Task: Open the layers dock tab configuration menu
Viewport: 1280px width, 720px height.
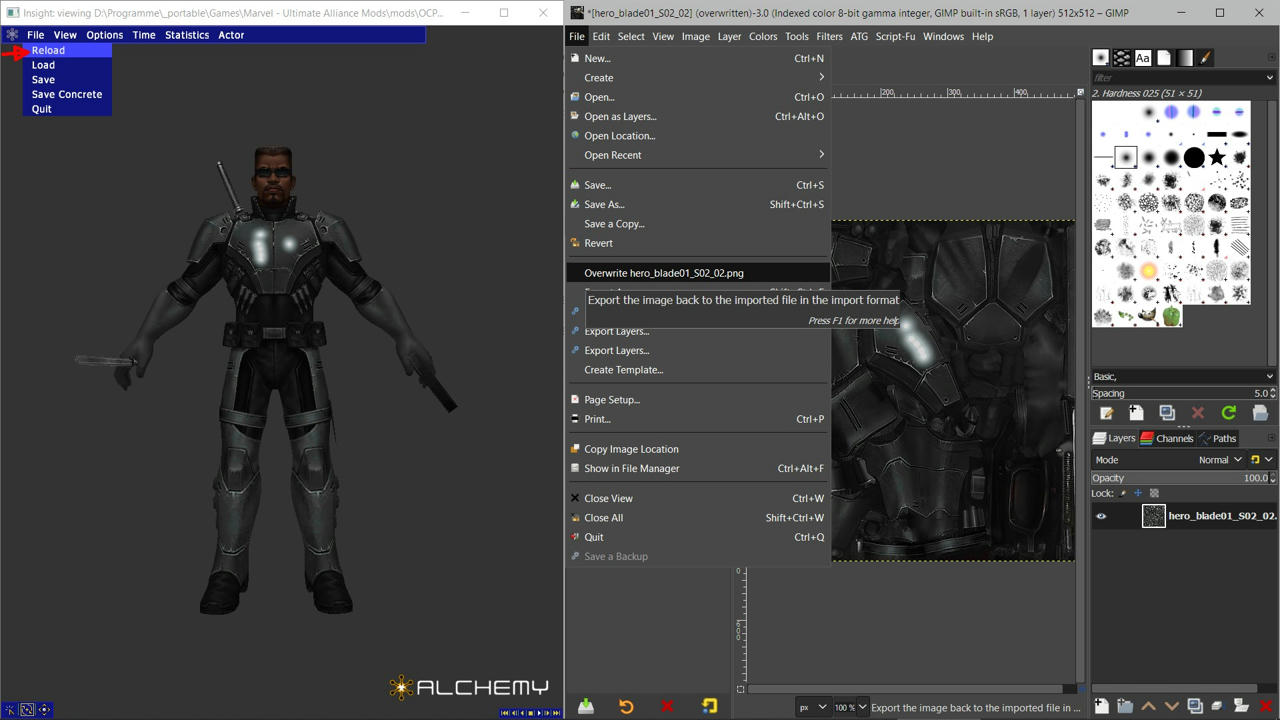Action: [x=1272, y=438]
